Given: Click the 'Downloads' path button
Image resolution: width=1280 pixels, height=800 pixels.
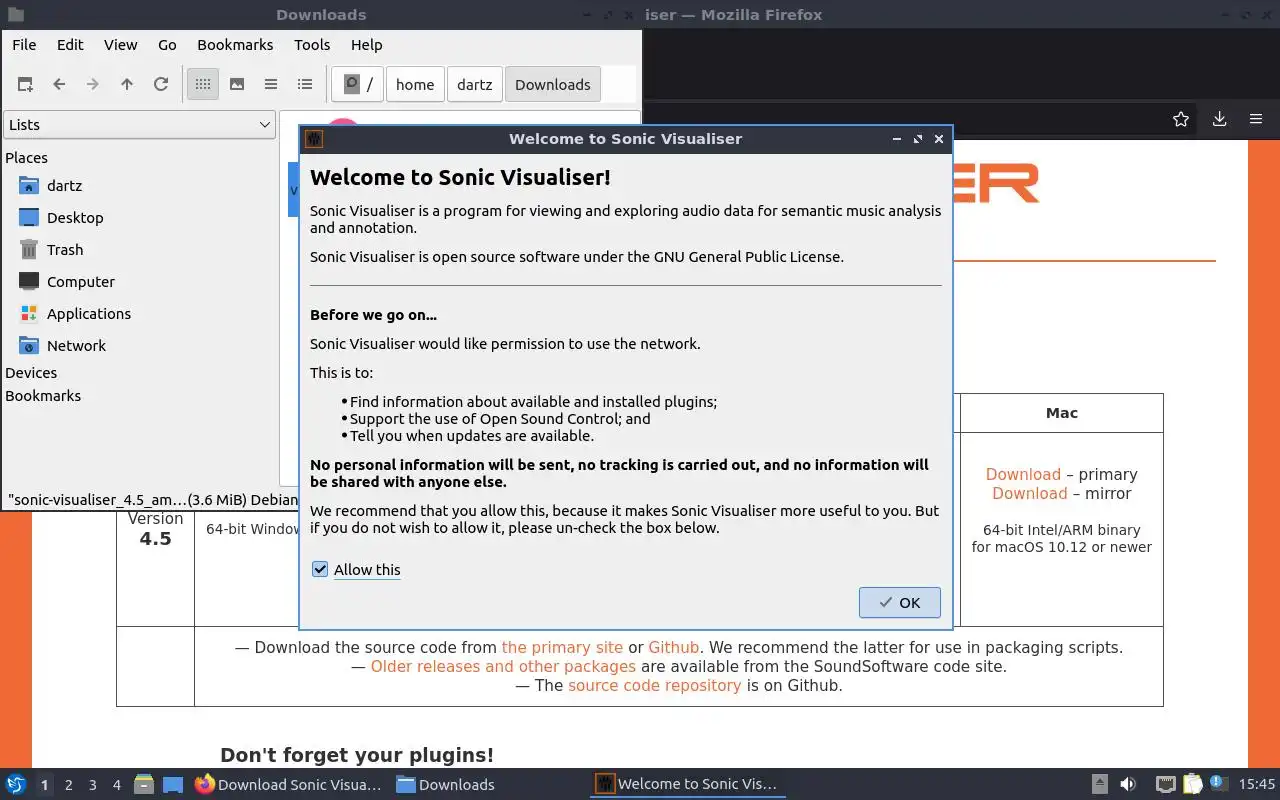Looking at the screenshot, I should coord(553,84).
